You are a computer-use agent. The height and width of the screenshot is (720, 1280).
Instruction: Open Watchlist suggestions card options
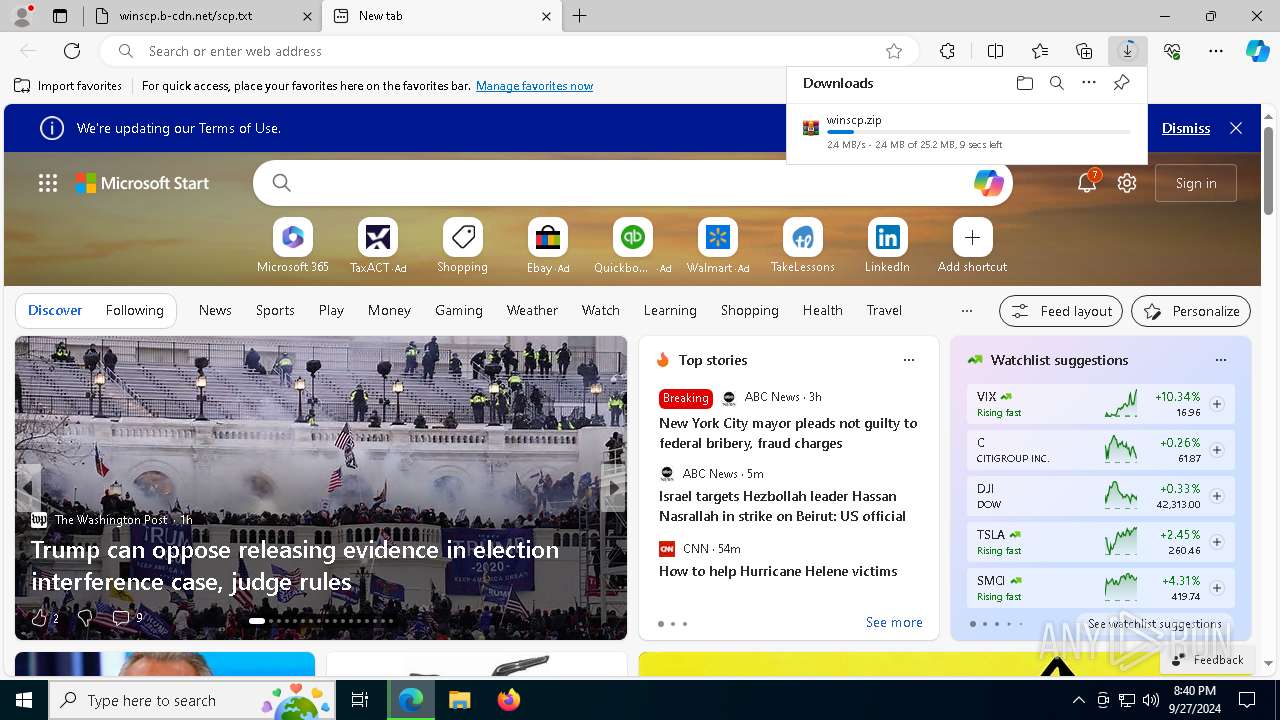[x=1220, y=360]
